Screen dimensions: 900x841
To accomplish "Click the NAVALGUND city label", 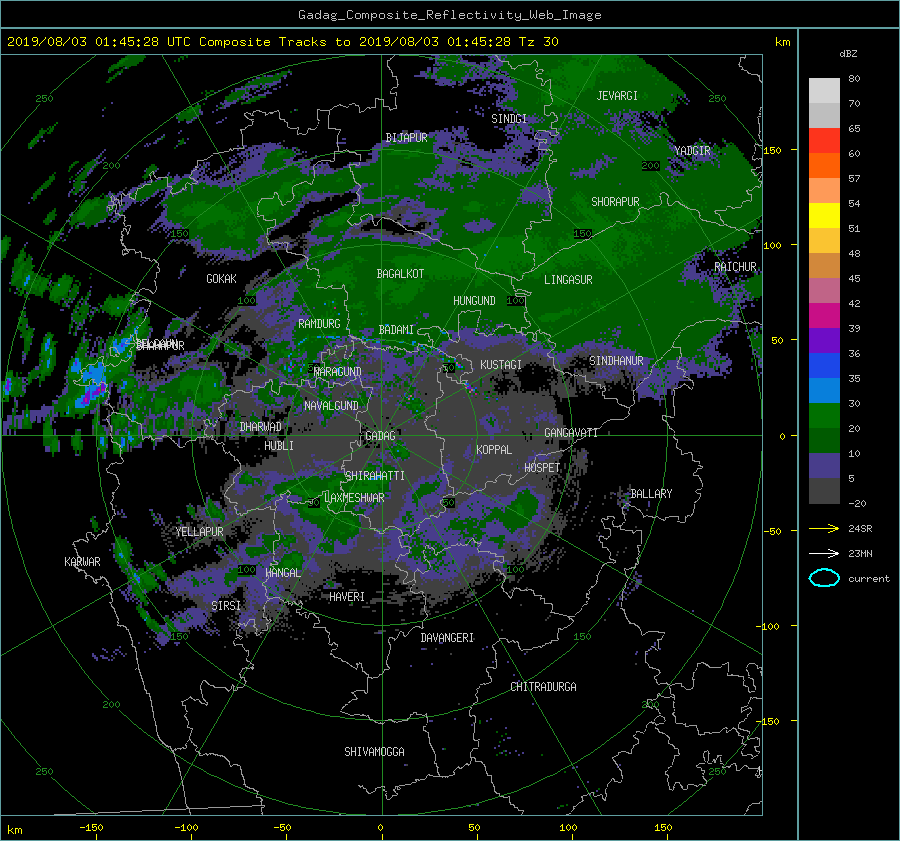I will point(331,406).
